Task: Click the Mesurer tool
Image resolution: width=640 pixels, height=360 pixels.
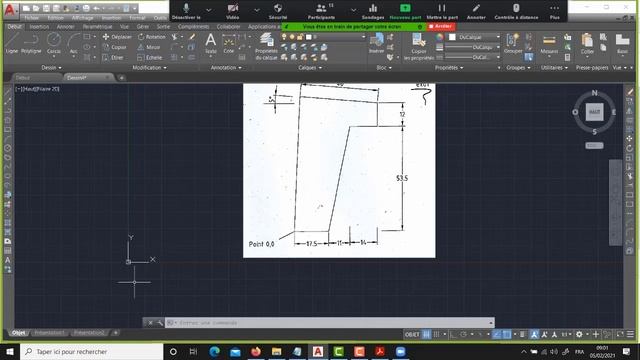Action: pos(549,44)
